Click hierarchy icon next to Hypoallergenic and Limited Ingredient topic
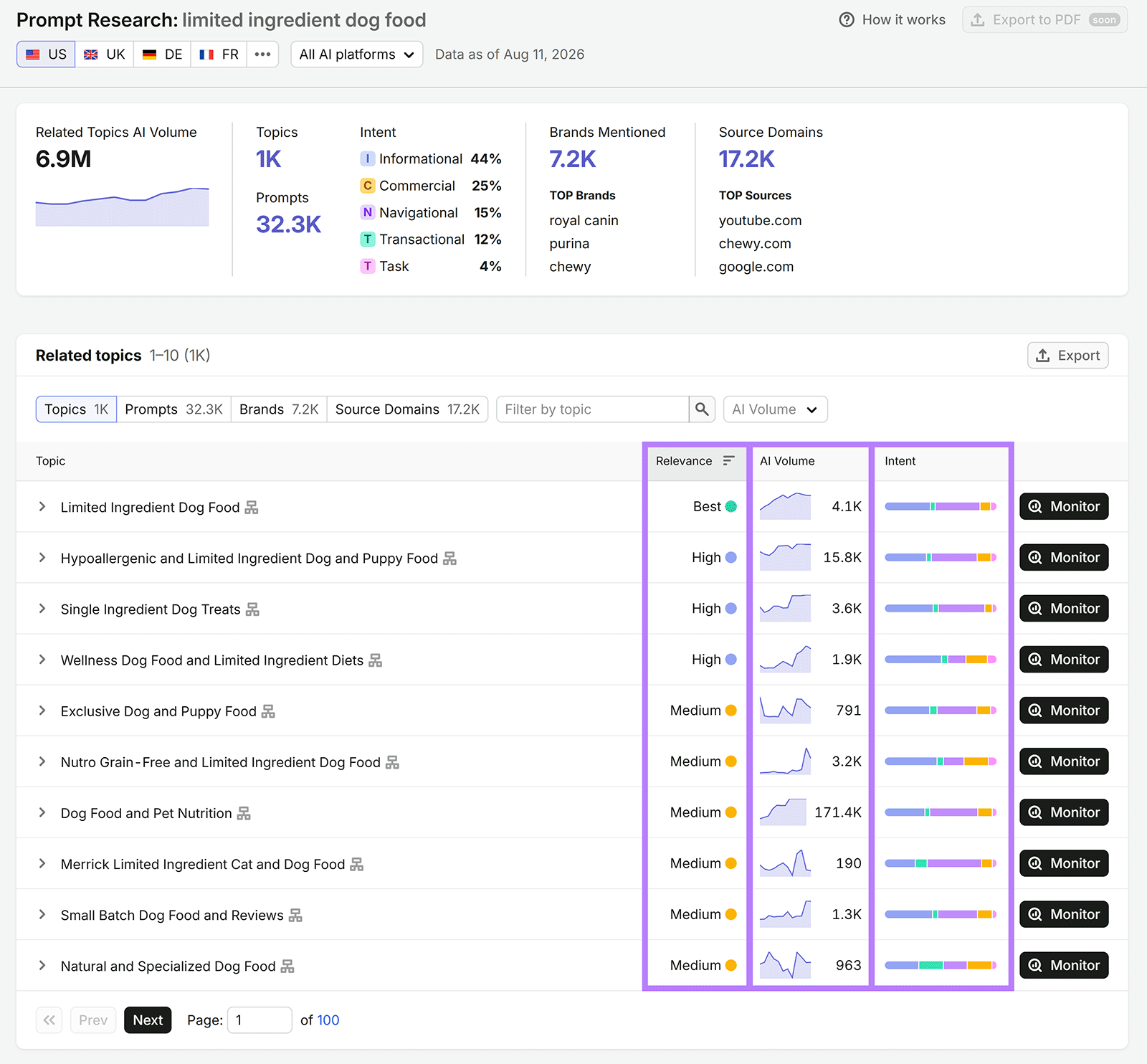This screenshot has width=1147, height=1064. click(x=449, y=559)
